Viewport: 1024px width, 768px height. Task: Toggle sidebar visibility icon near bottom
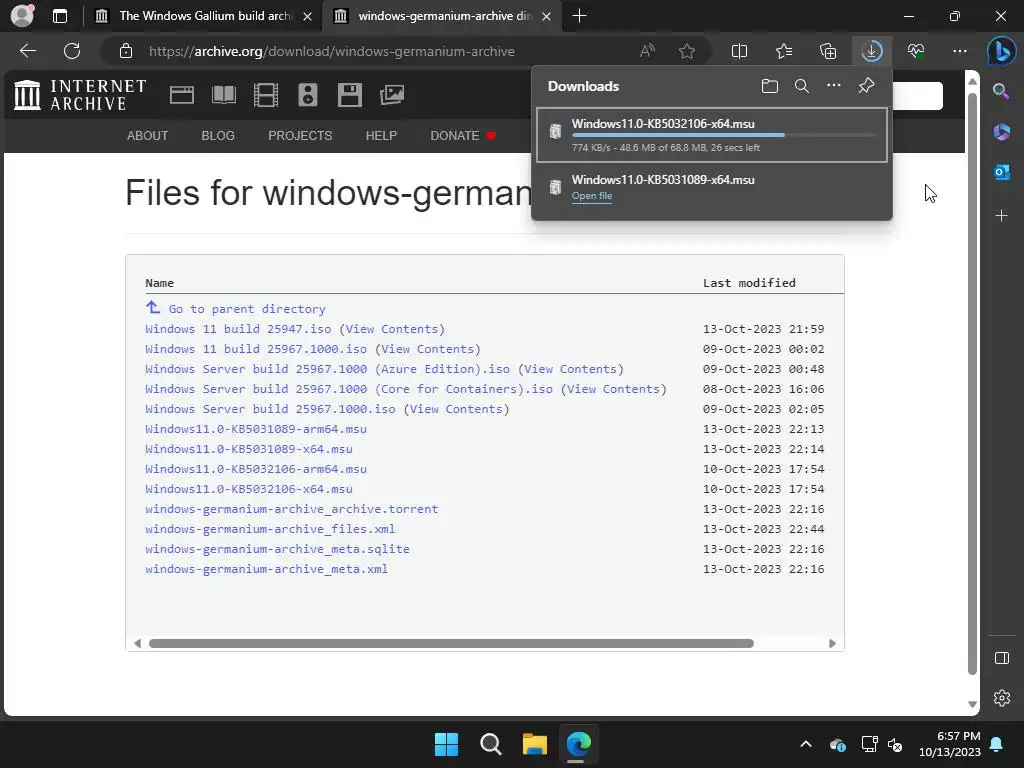click(1001, 658)
